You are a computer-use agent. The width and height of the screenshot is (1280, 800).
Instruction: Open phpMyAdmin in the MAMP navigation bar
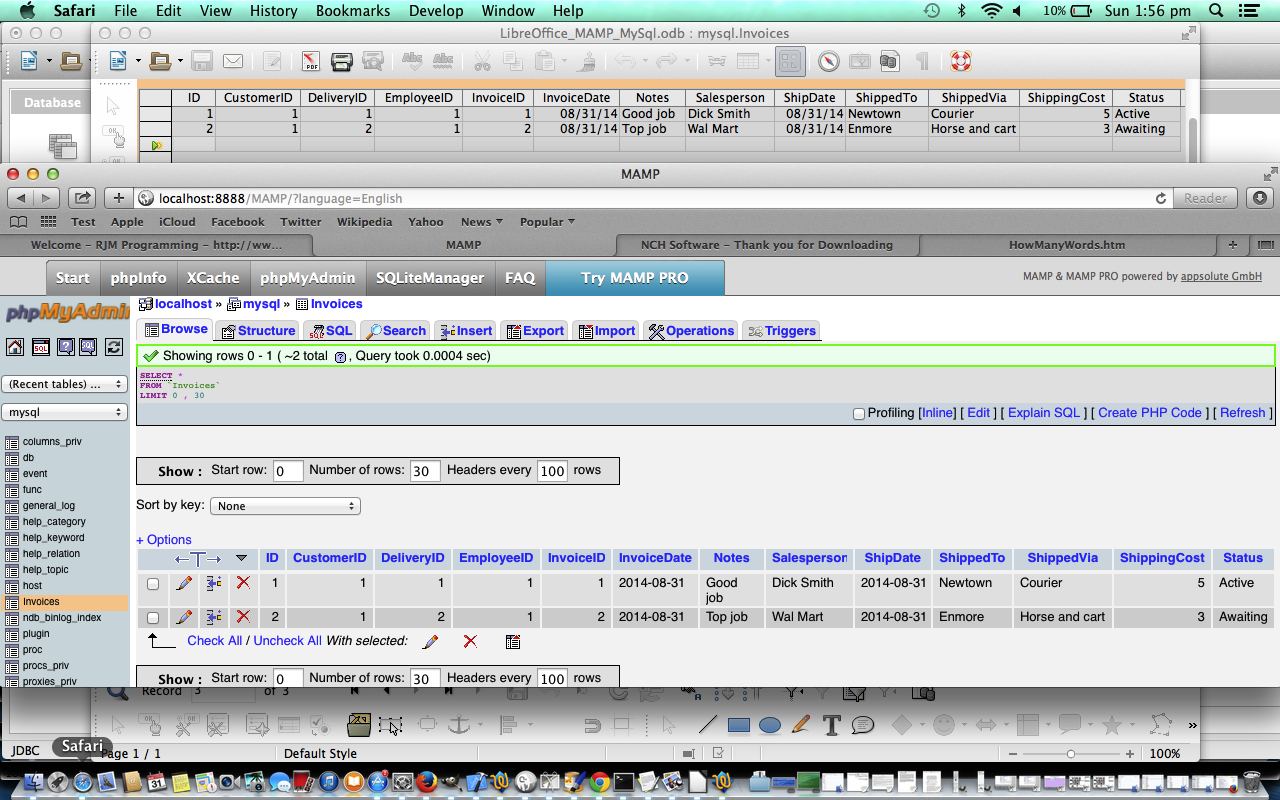point(307,278)
